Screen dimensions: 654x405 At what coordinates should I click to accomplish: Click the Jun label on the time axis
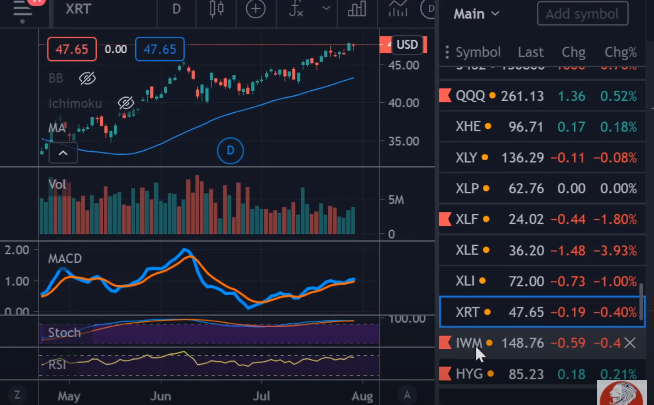click(161, 396)
